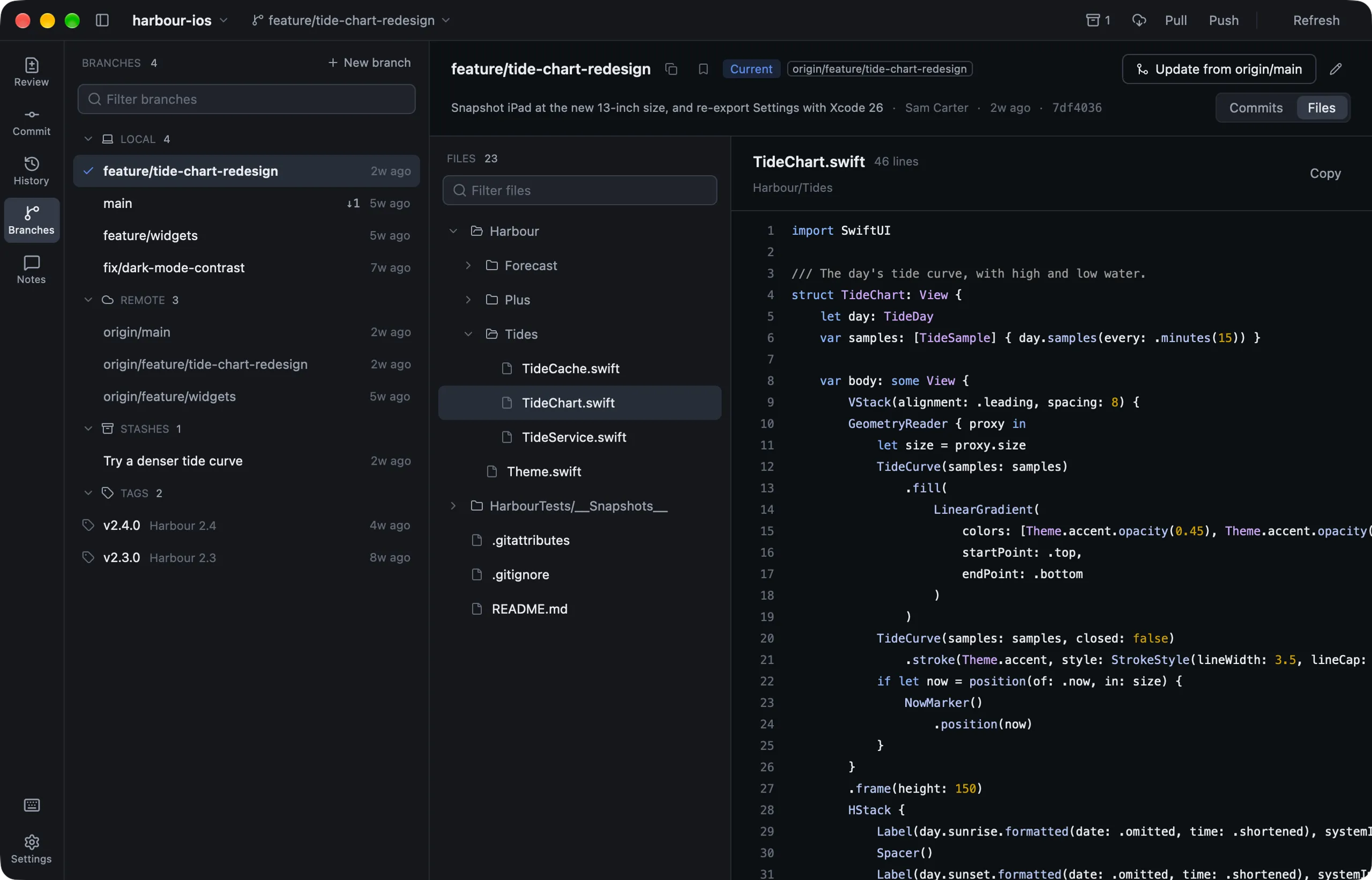
Task: Toggle the sidebar panel icon in title bar
Action: tap(102, 20)
